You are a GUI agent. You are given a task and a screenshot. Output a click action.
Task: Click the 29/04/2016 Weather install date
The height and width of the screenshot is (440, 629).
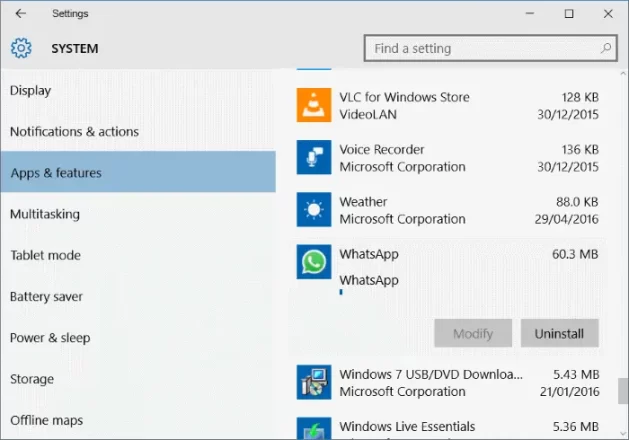(x=566, y=219)
